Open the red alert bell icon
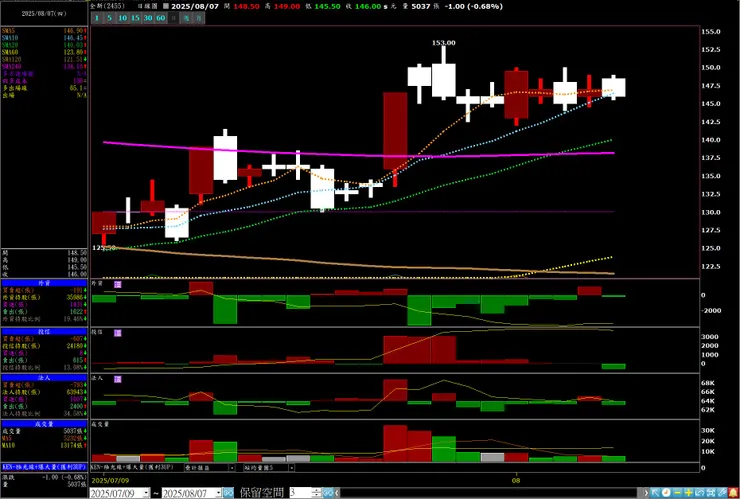The width and height of the screenshot is (740, 499). (x=733, y=492)
